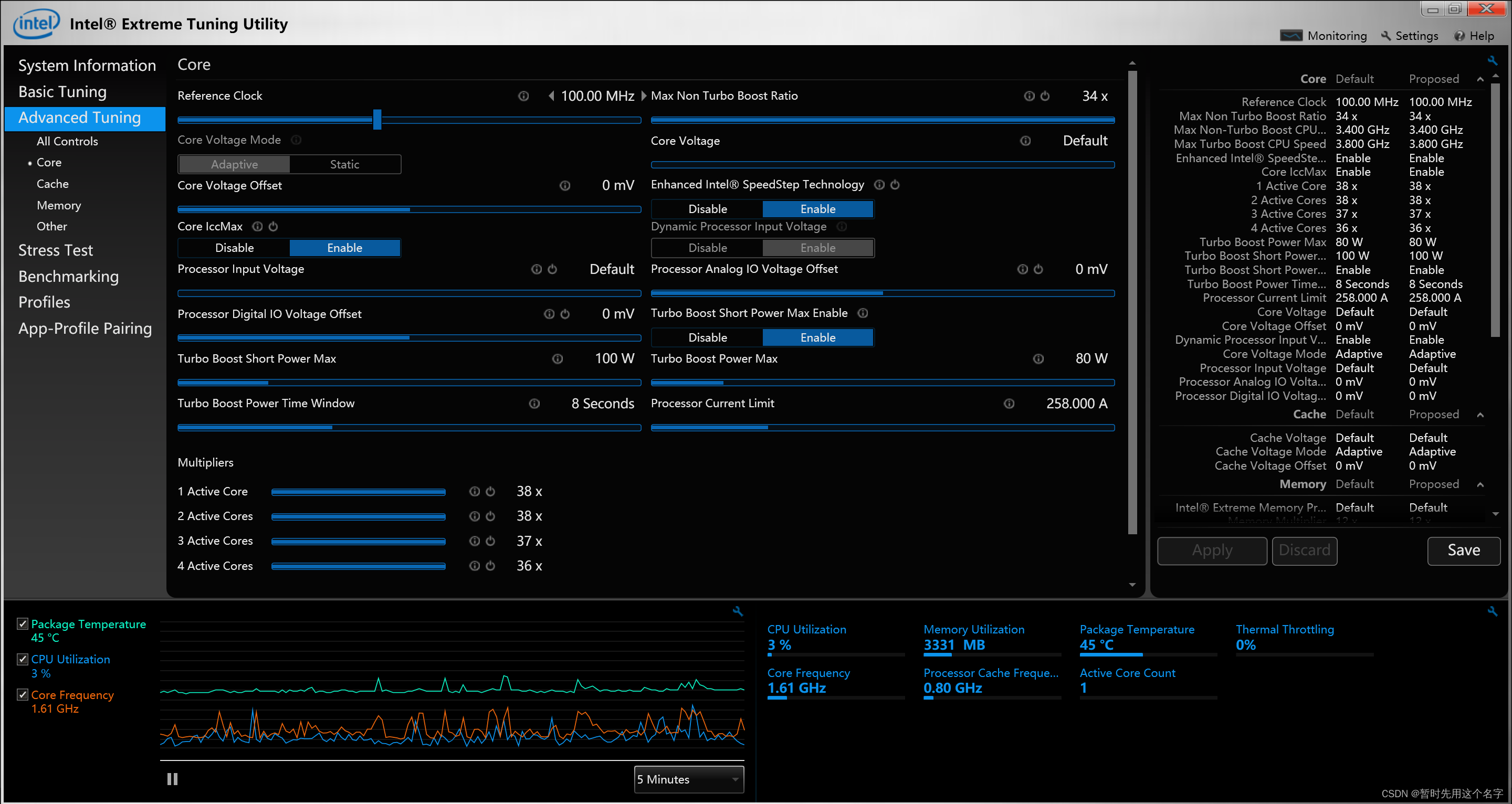Click info icon next to Reference Clock
The height and width of the screenshot is (804, 1512).
(x=523, y=96)
